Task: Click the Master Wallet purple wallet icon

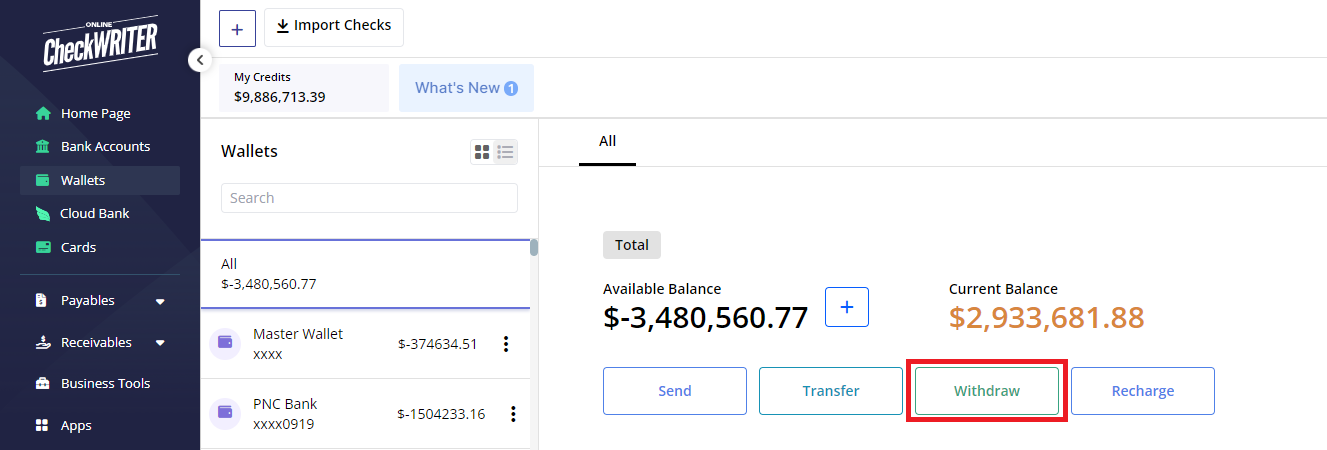Action: [x=225, y=343]
